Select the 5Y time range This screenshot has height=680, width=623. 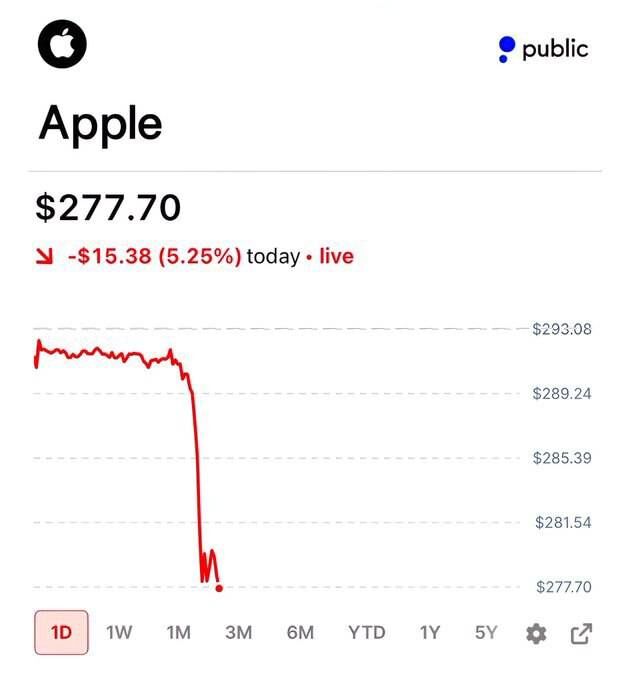(x=486, y=633)
